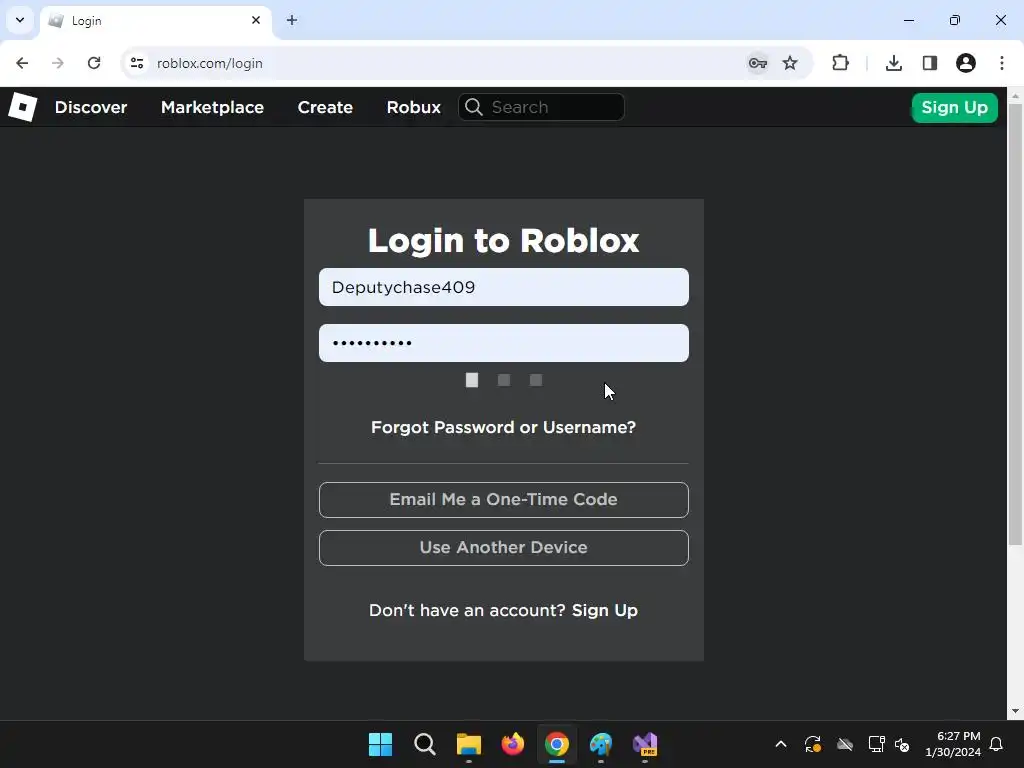Image resolution: width=1024 pixels, height=768 pixels.
Task: Click Use Another Device button
Action: pos(504,548)
